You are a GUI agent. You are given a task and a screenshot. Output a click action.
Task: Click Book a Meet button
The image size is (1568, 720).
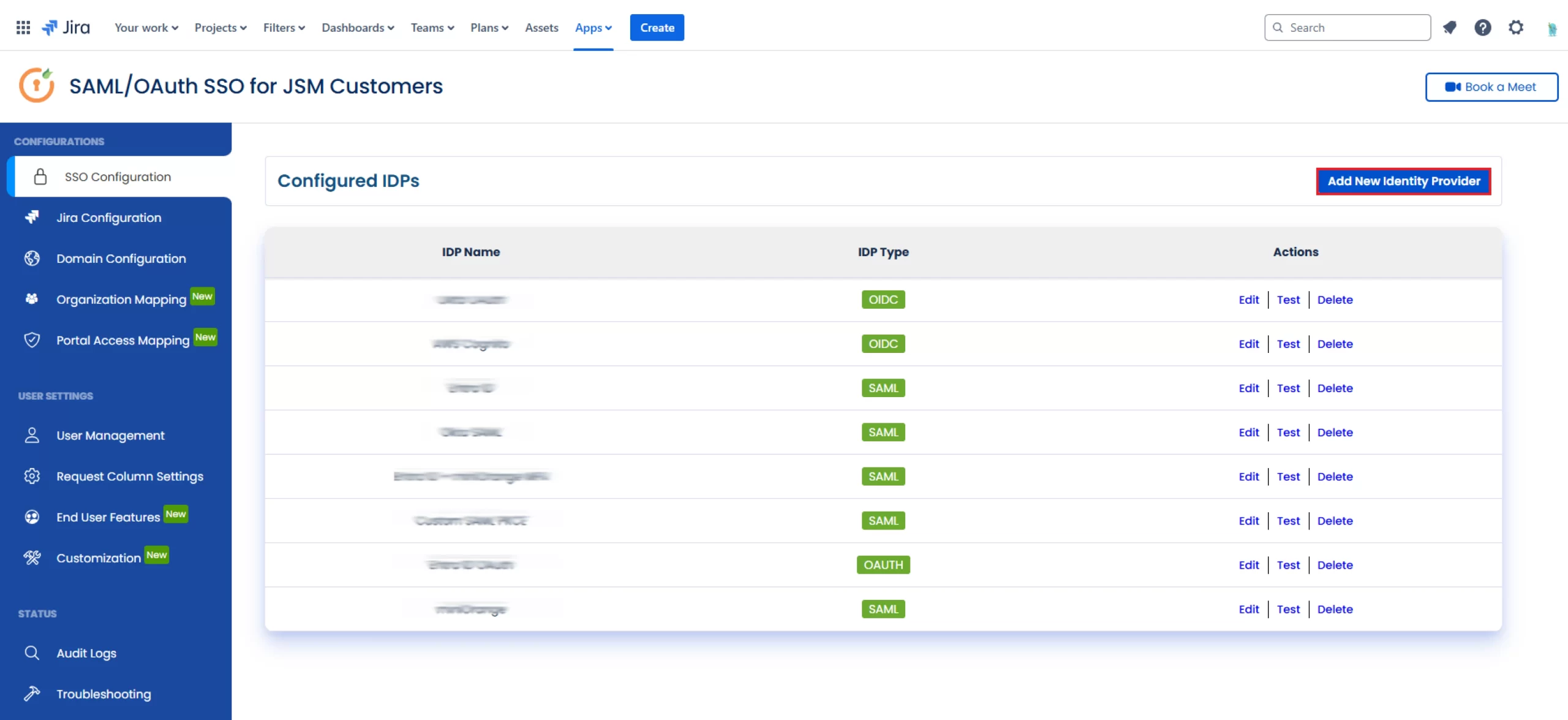coord(1491,87)
